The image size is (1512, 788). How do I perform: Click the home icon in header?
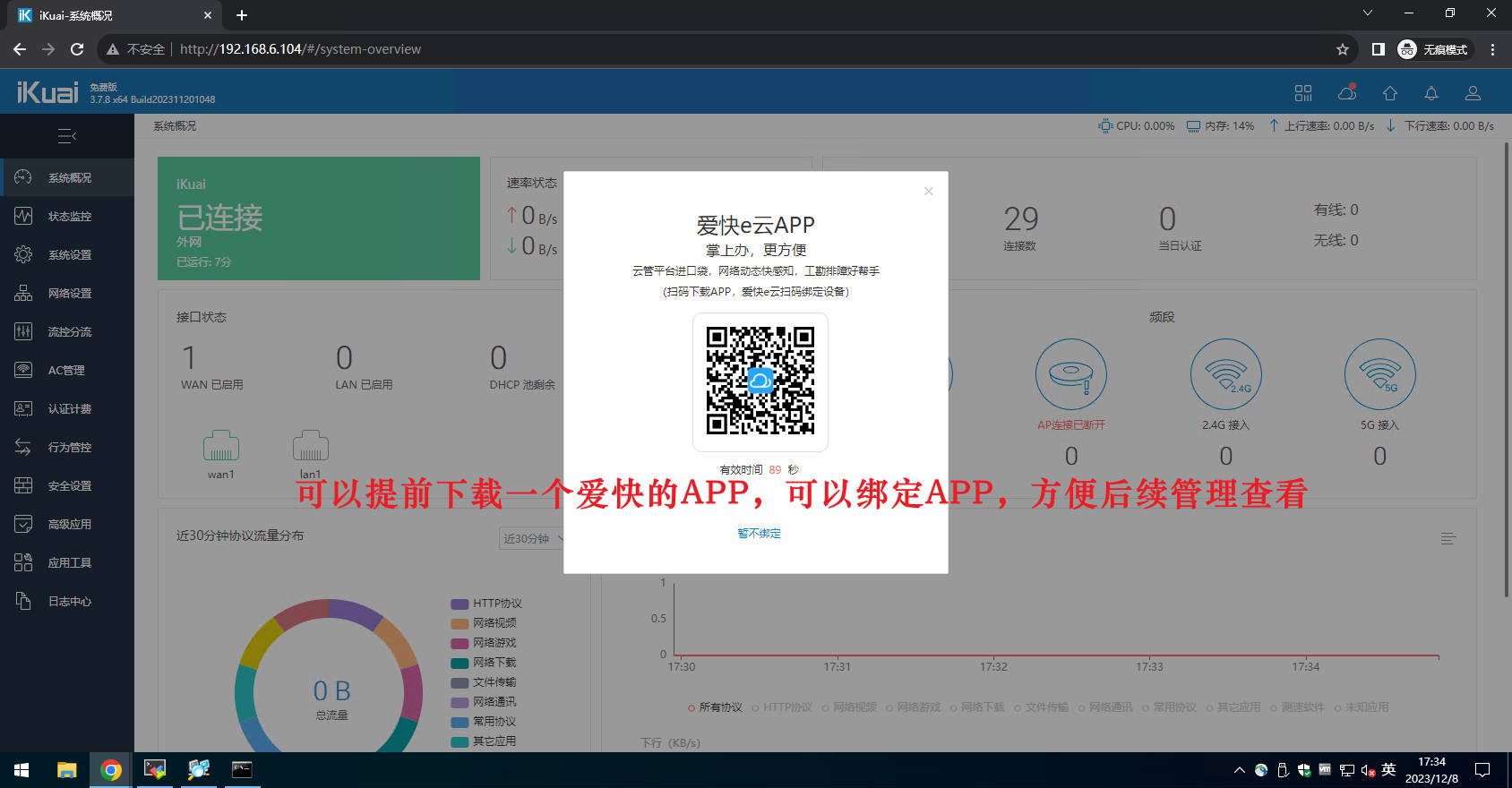[x=1390, y=93]
